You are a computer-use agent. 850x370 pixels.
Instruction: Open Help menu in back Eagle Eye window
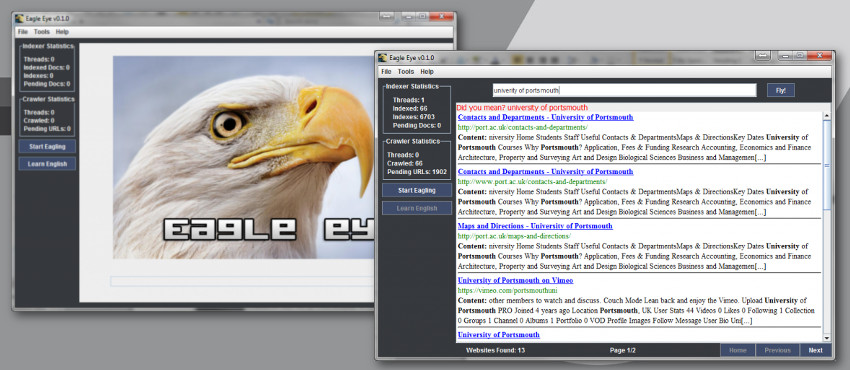pyautogui.click(x=62, y=32)
